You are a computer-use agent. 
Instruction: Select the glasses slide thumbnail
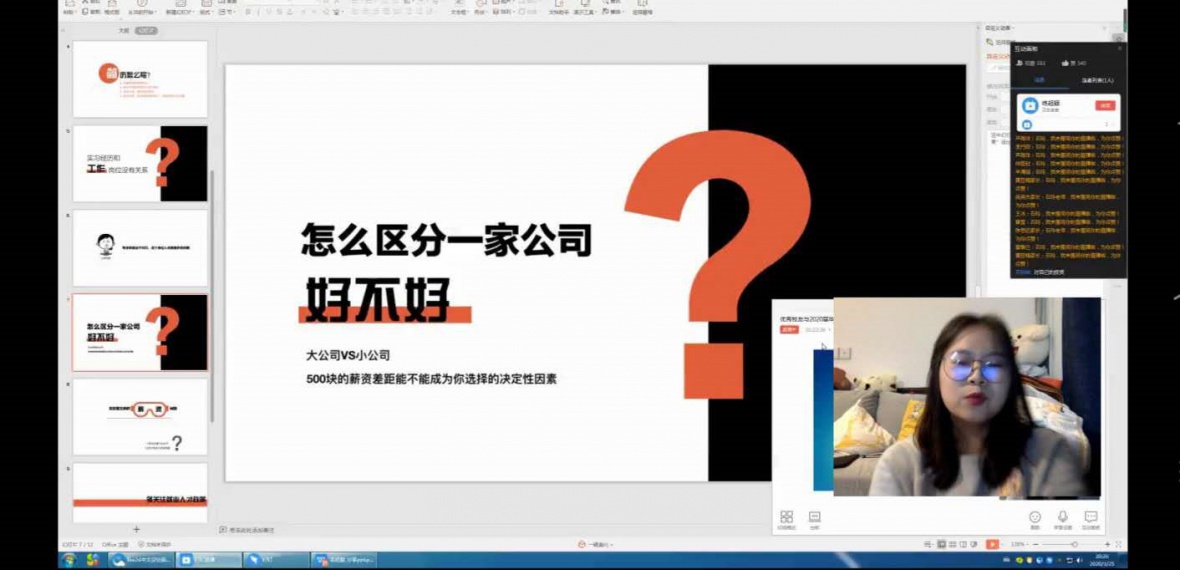tap(140, 417)
